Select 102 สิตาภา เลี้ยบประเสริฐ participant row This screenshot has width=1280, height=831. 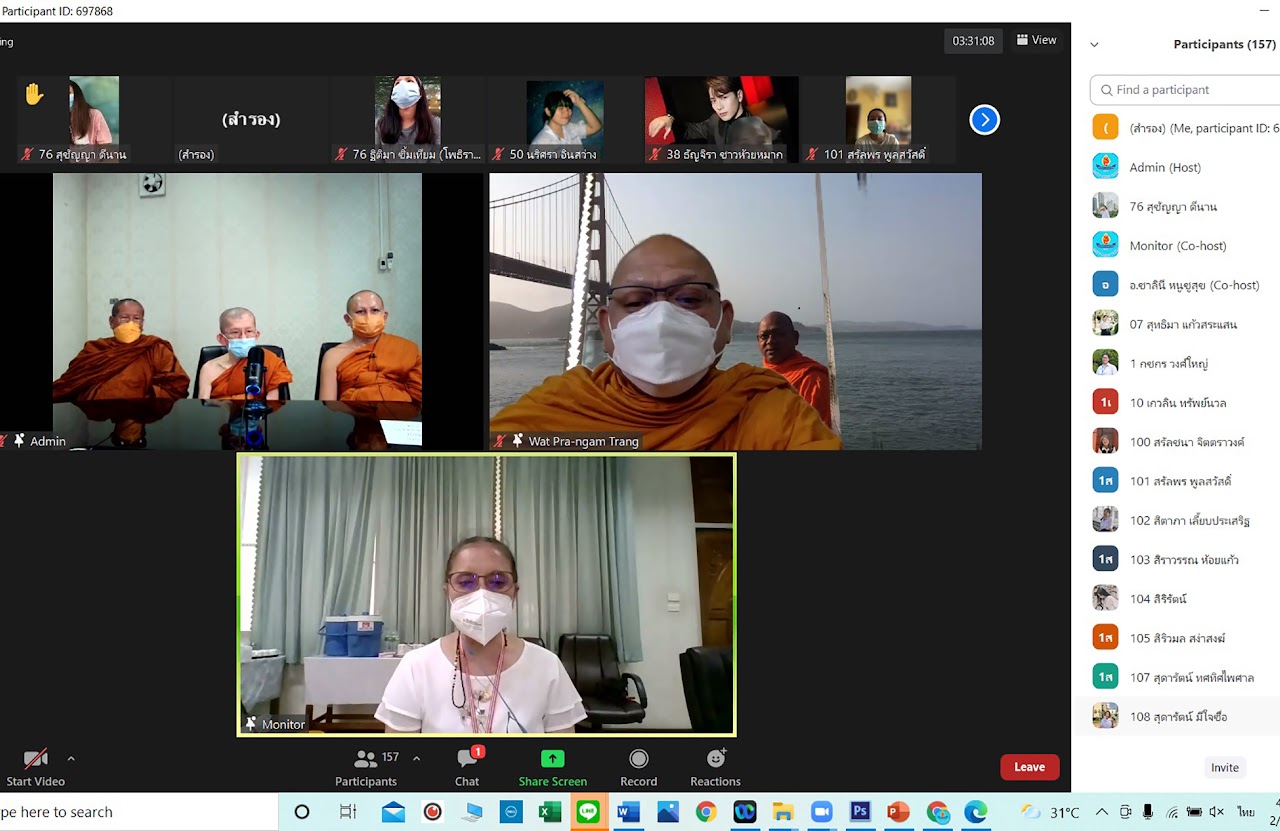click(1180, 520)
